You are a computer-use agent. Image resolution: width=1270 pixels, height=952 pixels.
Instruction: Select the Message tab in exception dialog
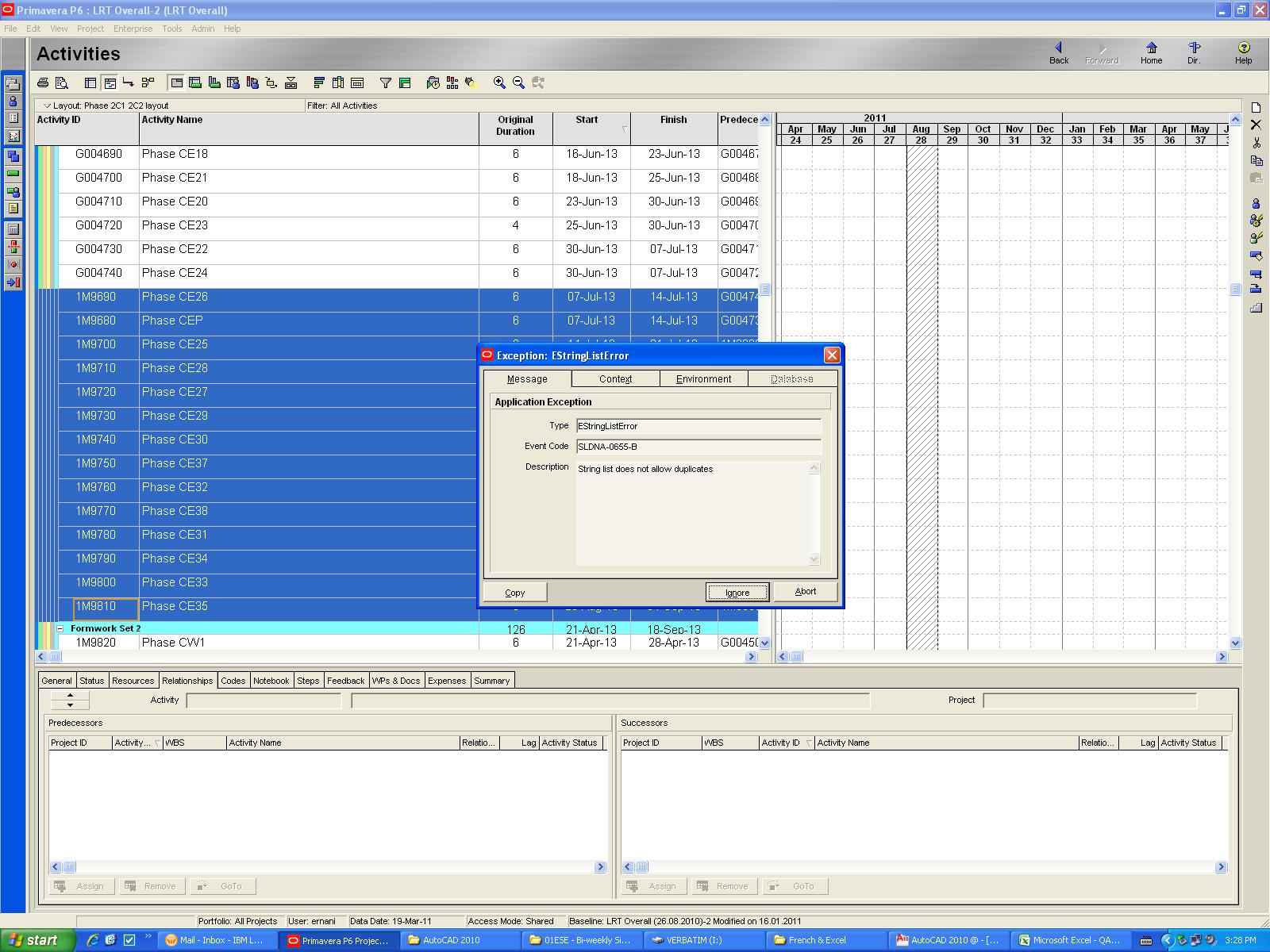527,379
